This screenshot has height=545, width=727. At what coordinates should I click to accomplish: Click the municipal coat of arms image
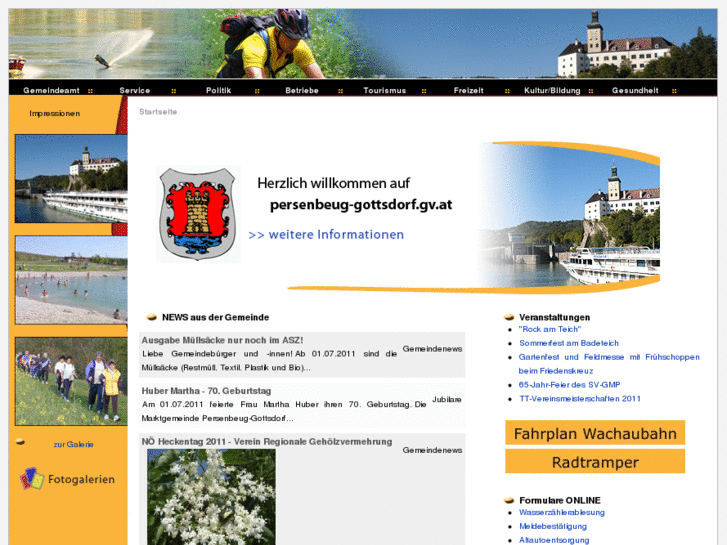click(x=198, y=214)
